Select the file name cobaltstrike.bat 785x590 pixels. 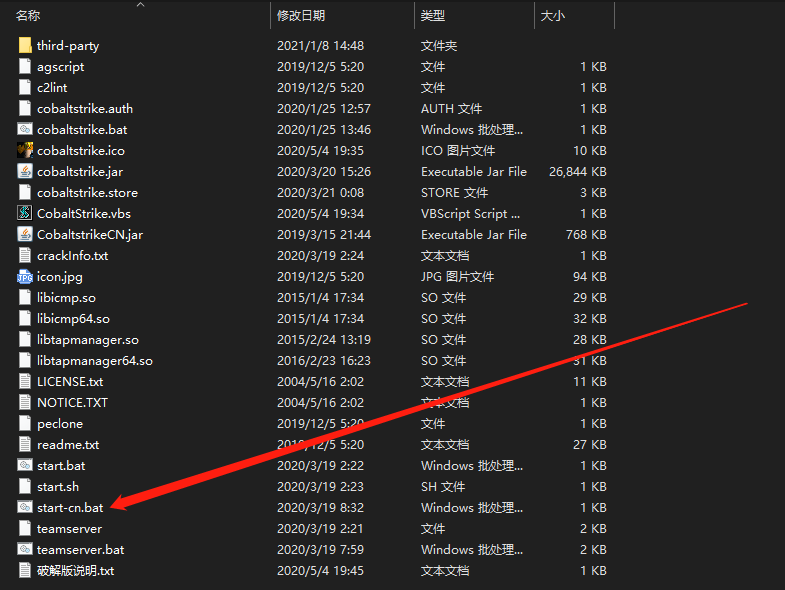click(82, 130)
